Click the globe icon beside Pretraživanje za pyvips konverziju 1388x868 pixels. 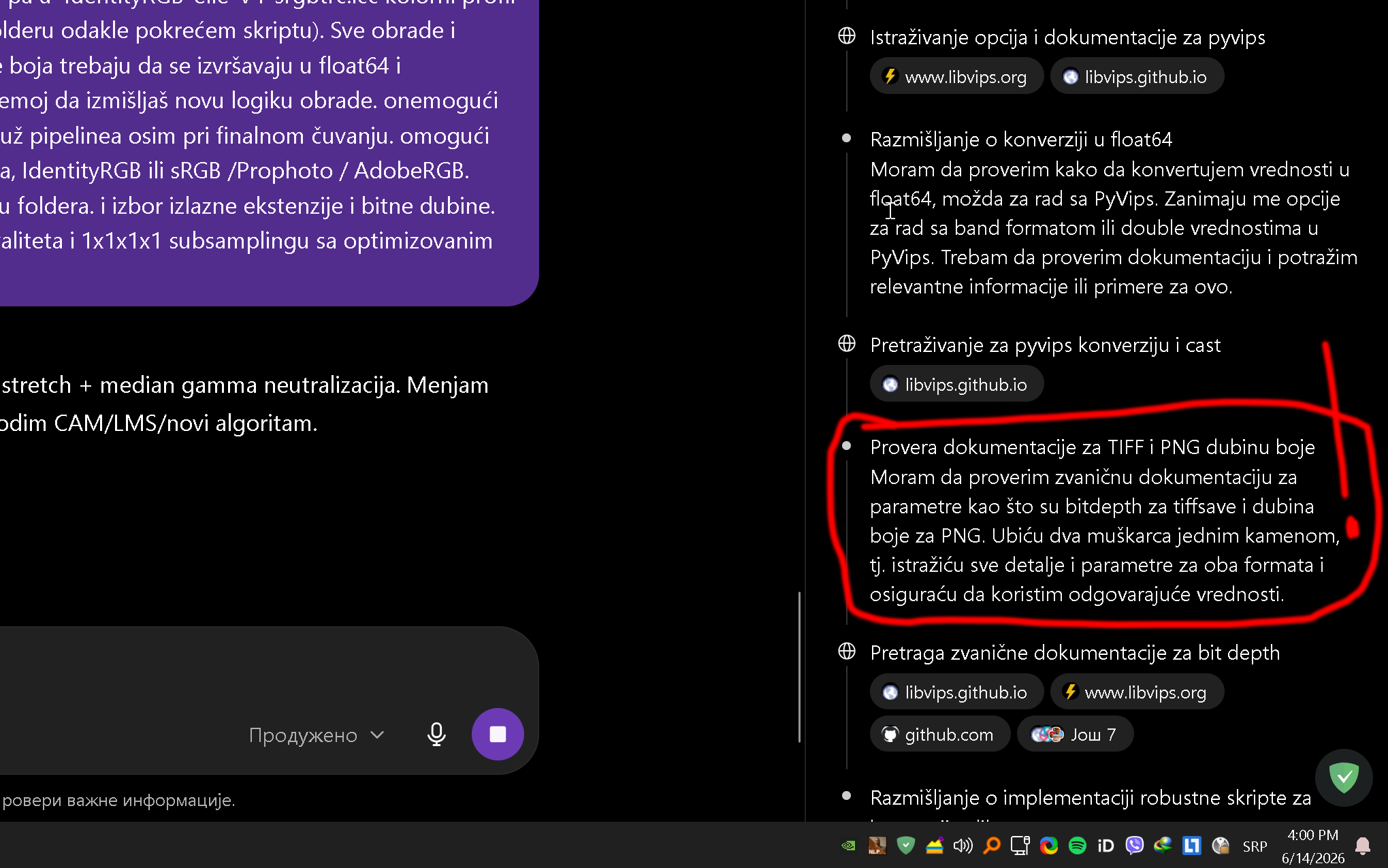847,344
